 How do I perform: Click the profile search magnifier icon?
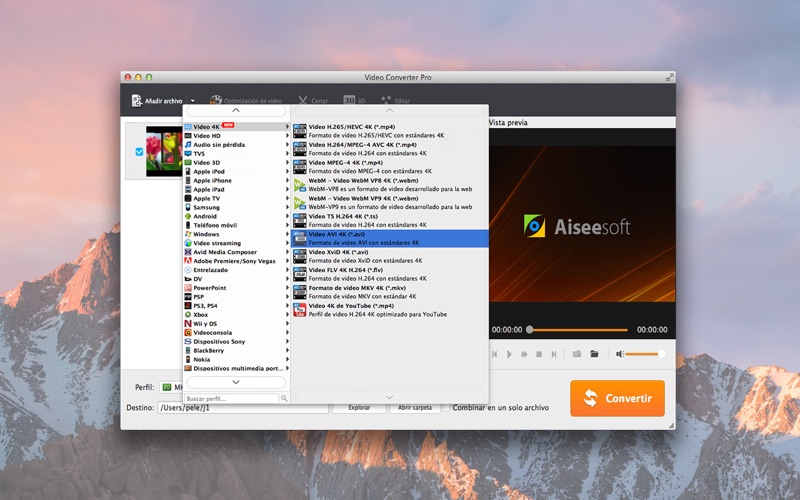click(x=284, y=398)
